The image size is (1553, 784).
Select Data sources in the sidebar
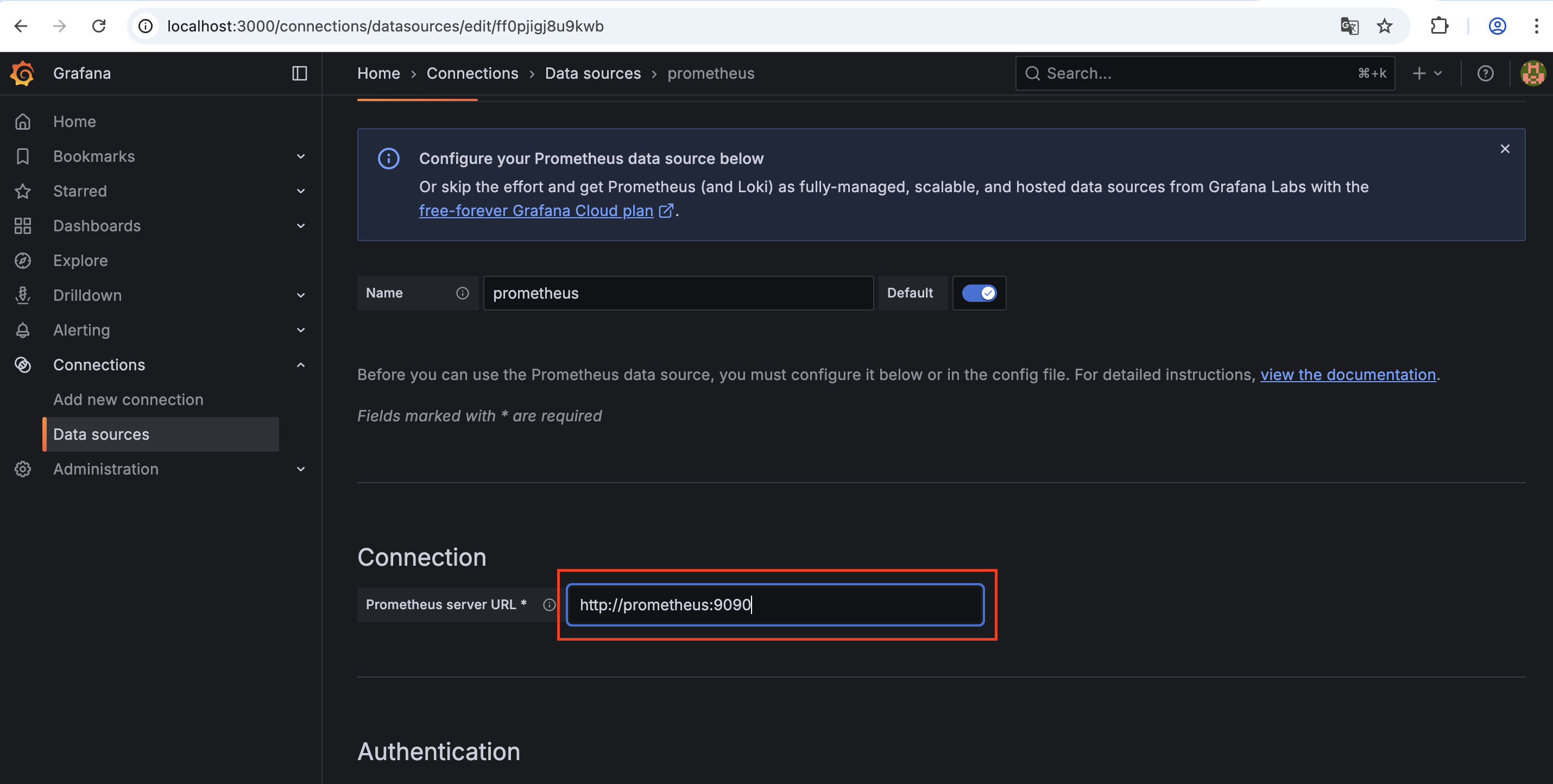click(160, 434)
